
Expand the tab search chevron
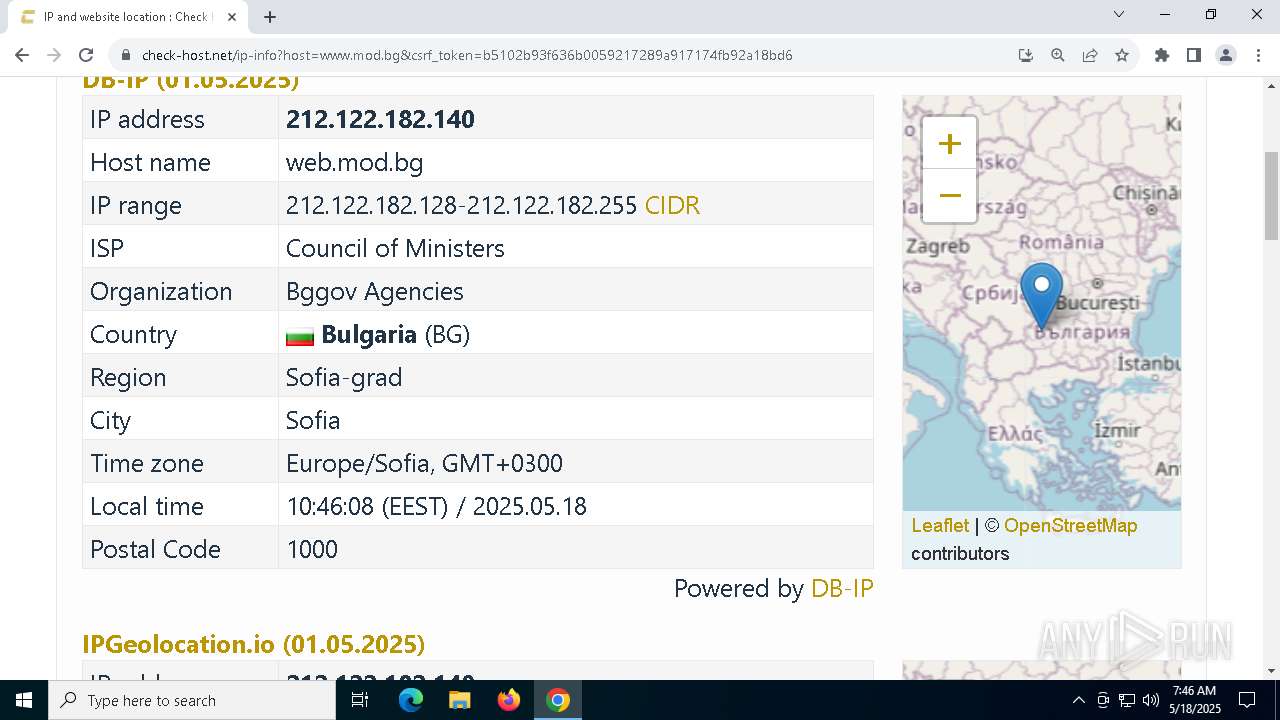point(1119,14)
